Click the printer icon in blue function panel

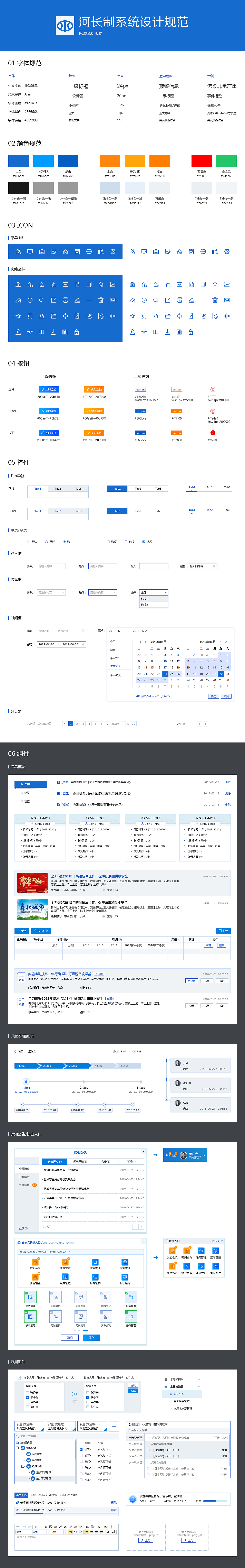tap(65, 300)
